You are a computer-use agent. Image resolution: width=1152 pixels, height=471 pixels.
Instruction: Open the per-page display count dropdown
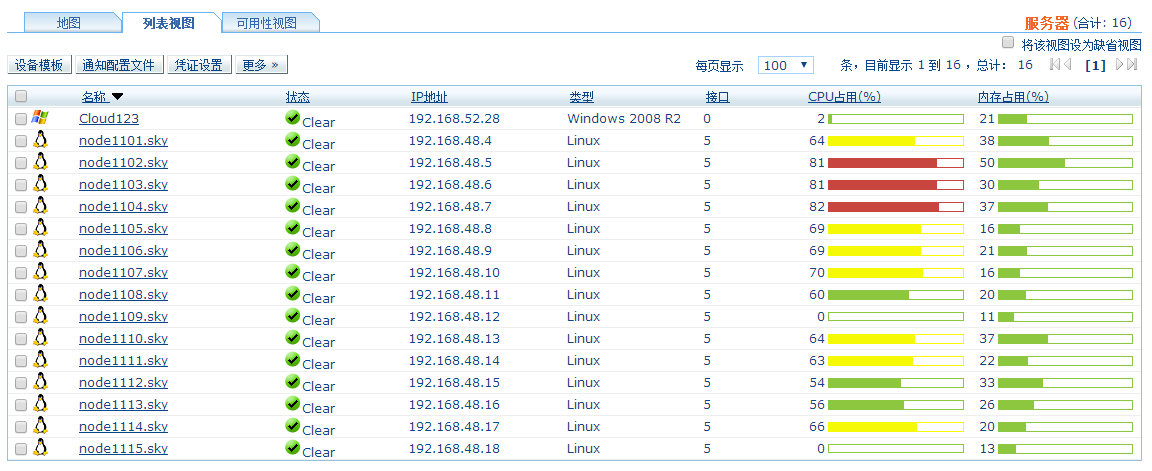[x=785, y=65]
